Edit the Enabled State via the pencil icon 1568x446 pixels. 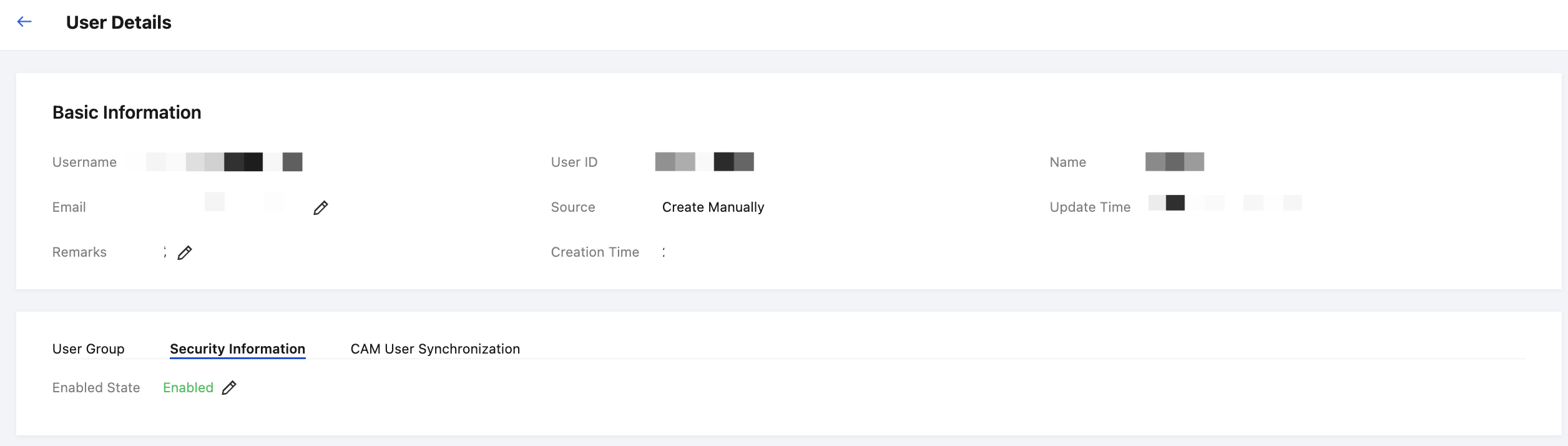click(229, 388)
